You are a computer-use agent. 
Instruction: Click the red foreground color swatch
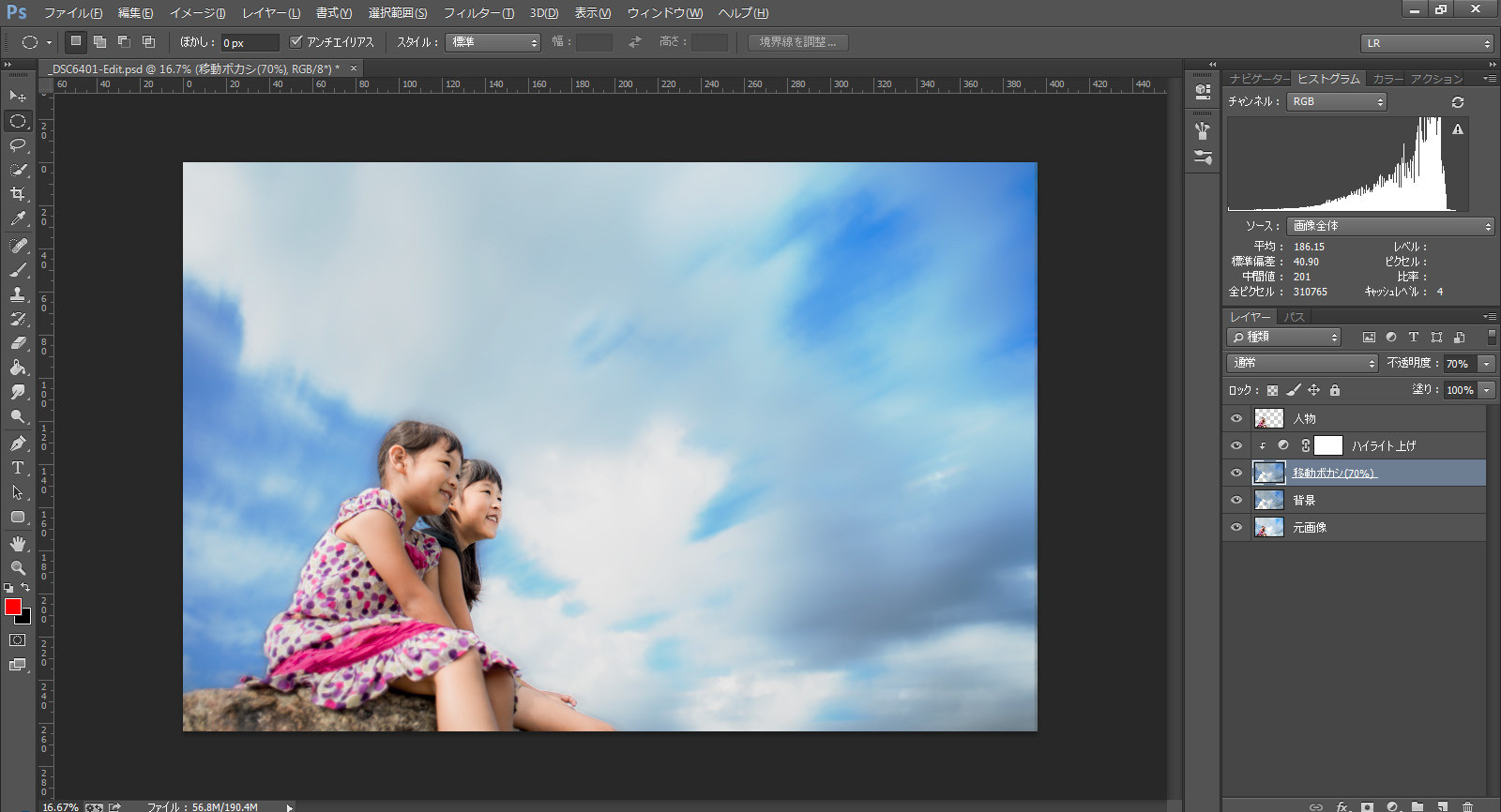12,607
